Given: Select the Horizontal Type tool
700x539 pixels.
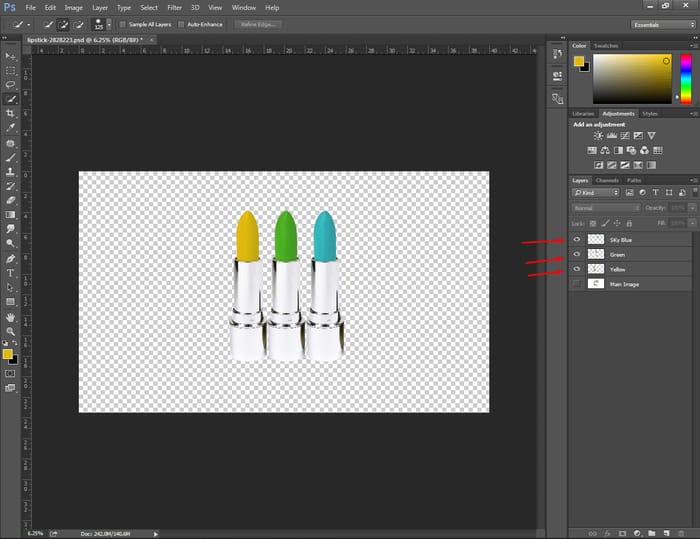Looking at the screenshot, I should point(10,273).
